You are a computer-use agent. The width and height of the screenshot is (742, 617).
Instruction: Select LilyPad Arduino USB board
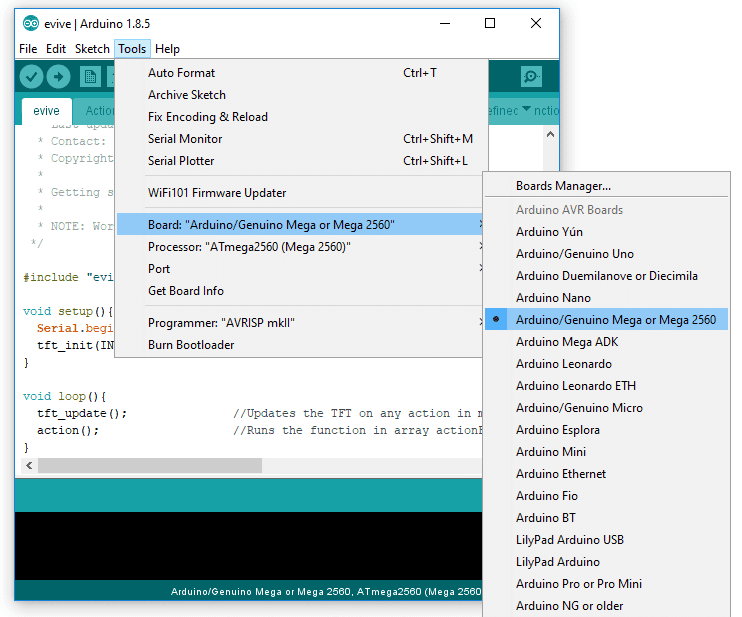[606, 540]
